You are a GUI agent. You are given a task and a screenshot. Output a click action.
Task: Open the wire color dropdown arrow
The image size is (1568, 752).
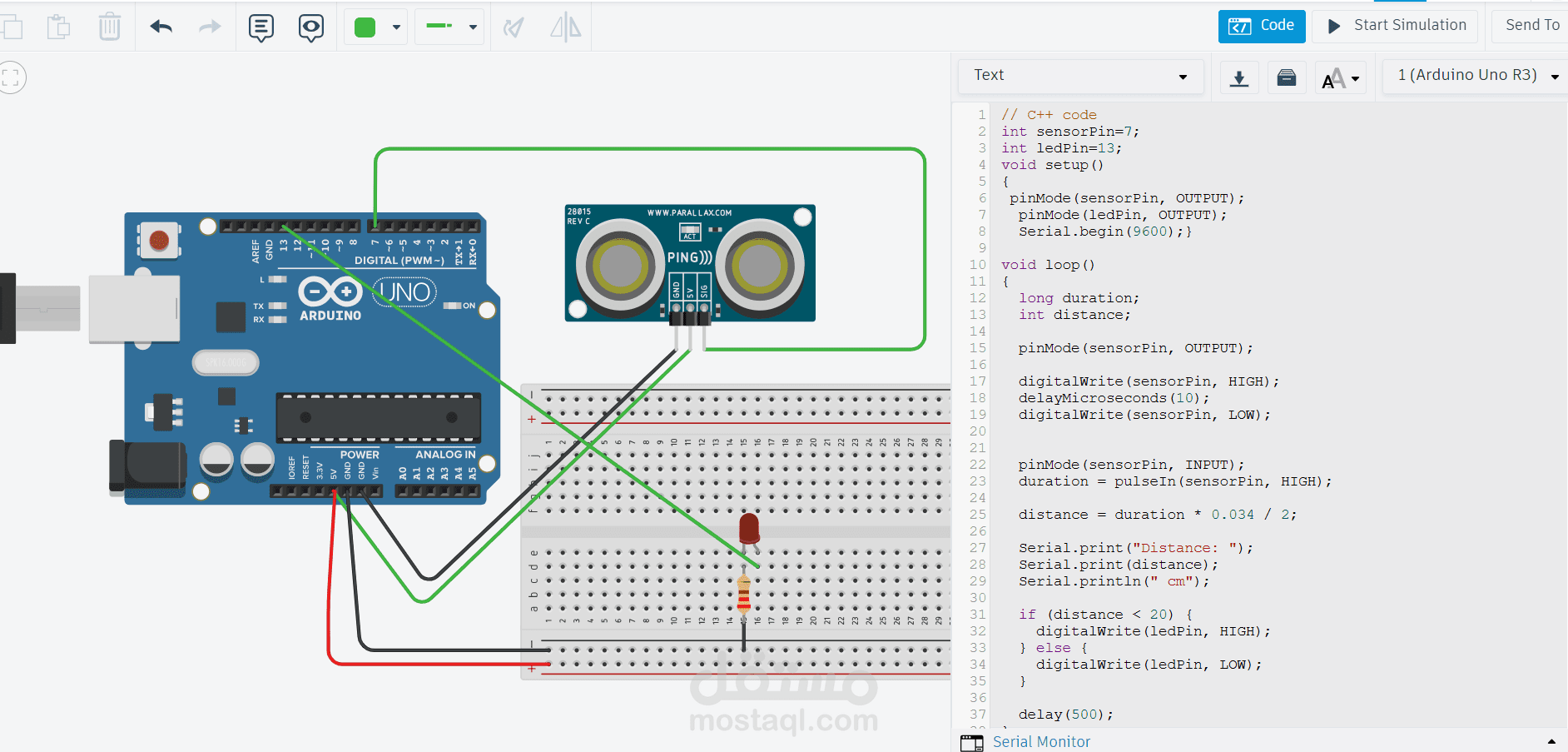coord(396,27)
